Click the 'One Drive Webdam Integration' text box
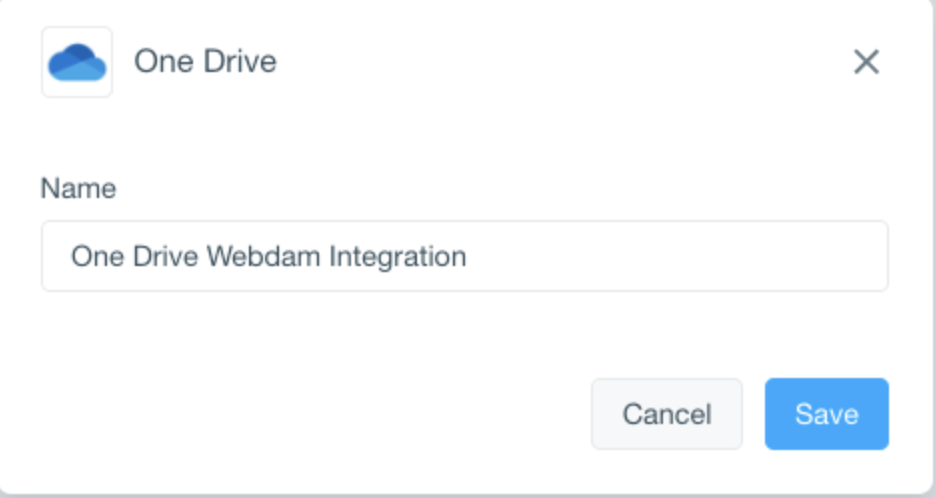 coord(465,256)
